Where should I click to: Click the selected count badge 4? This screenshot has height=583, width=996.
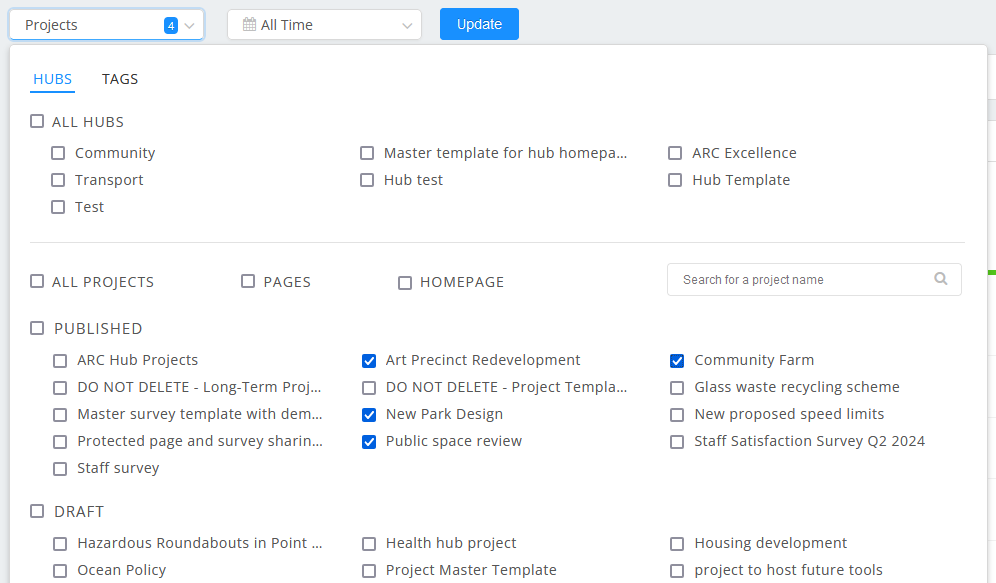[x=171, y=25]
